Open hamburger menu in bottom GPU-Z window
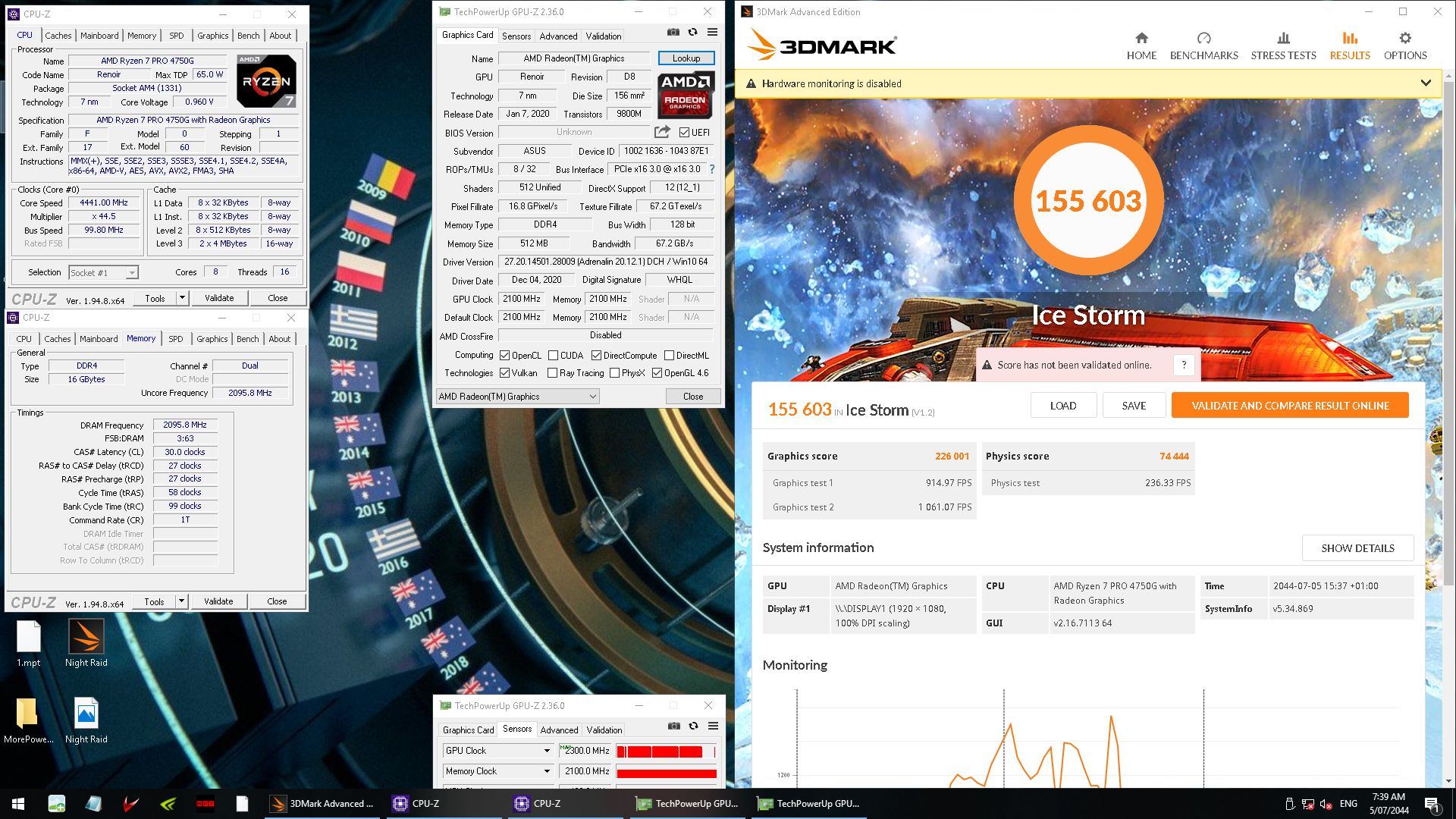1456x819 pixels. click(713, 726)
